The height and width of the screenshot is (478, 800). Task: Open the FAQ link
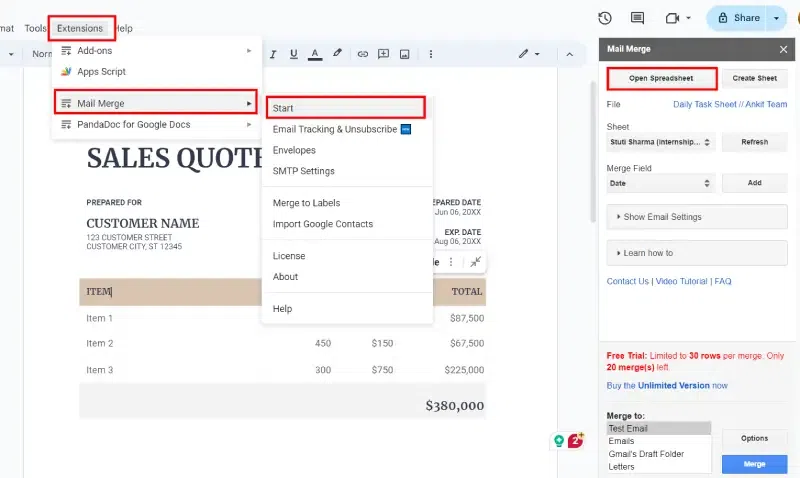coord(722,282)
